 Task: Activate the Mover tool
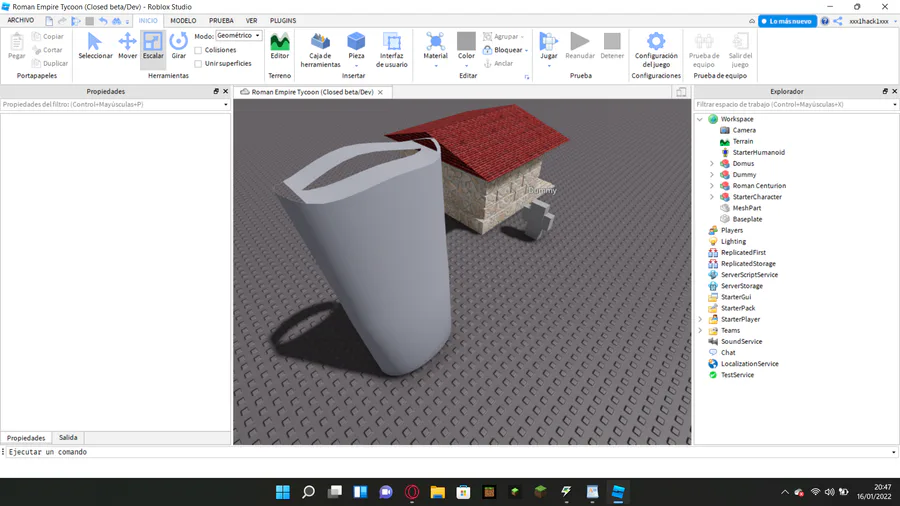point(127,46)
